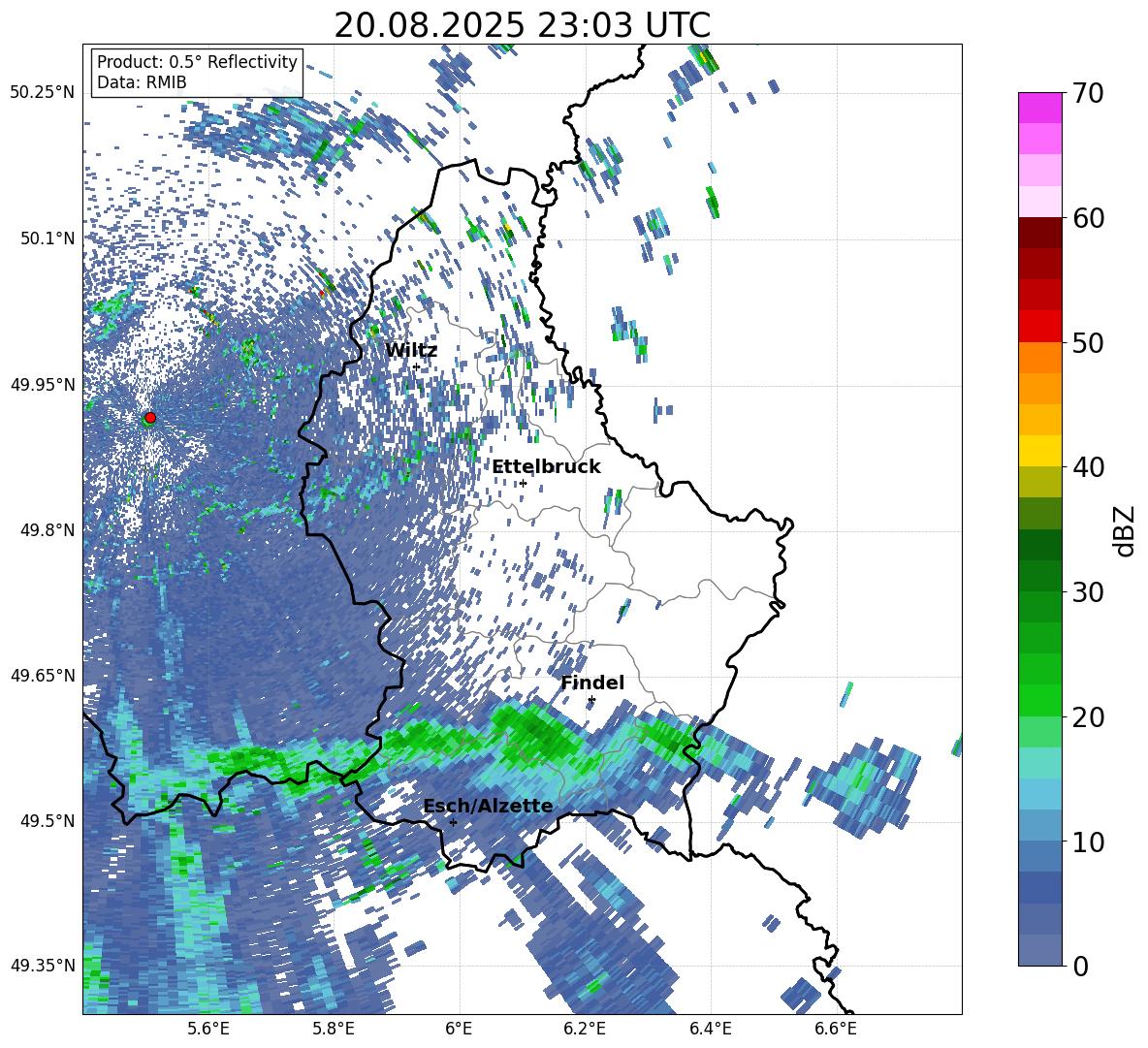Viewport: 1148px width, 1048px height.
Task: Click the 49.5°N latitude tick label
Action: [x=47, y=820]
